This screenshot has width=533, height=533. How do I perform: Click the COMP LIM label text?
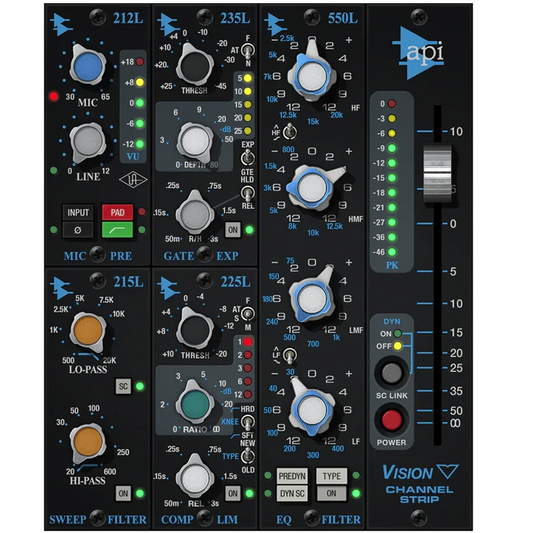tap(200, 519)
